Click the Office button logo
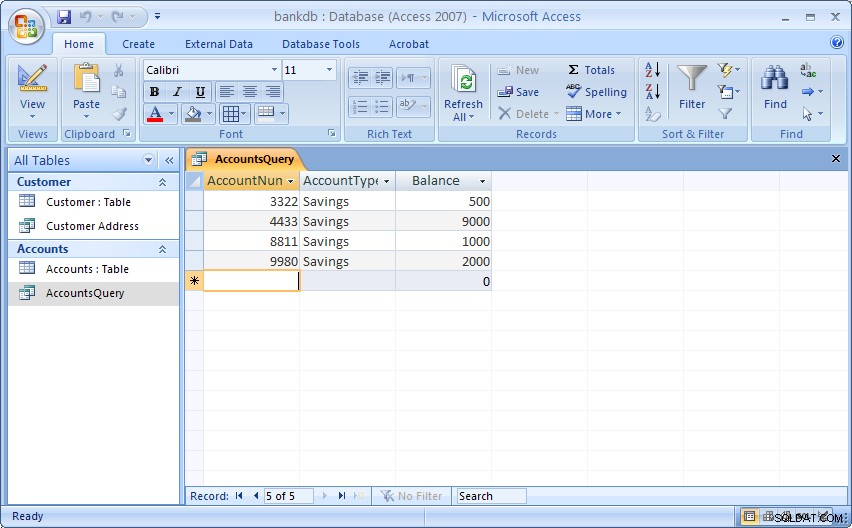 coord(26,26)
